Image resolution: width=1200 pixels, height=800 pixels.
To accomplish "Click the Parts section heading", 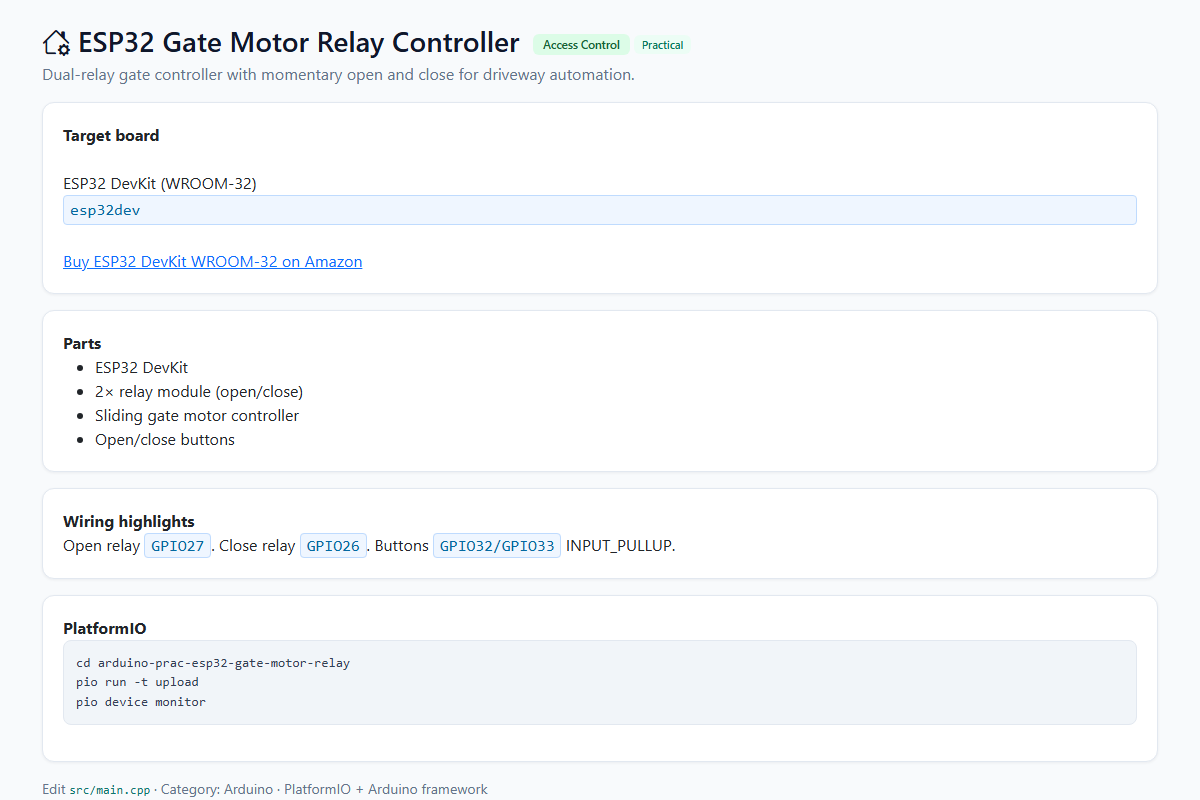I will (x=82, y=344).
